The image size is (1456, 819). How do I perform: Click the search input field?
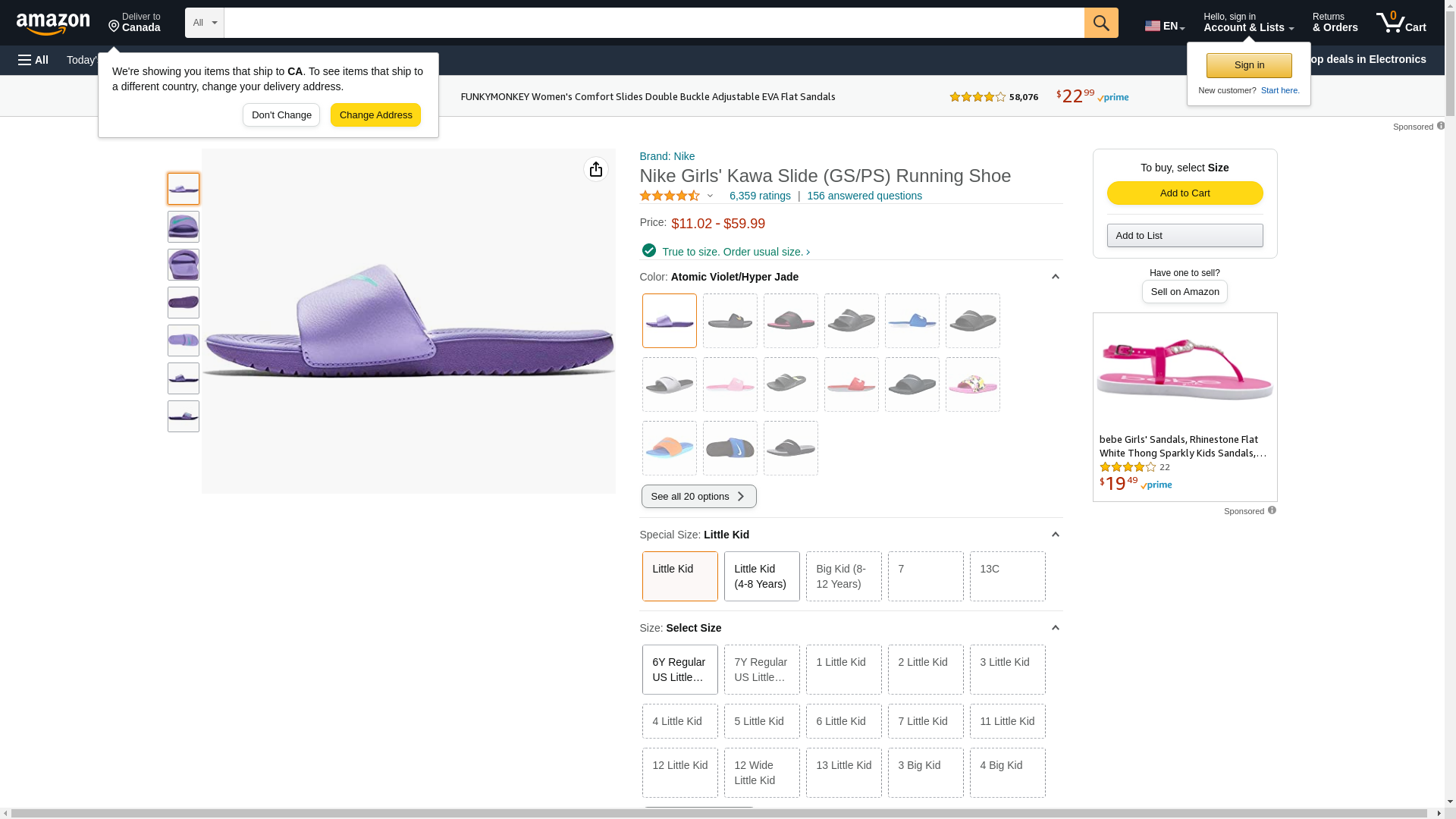pyautogui.click(x=654, y=23)
